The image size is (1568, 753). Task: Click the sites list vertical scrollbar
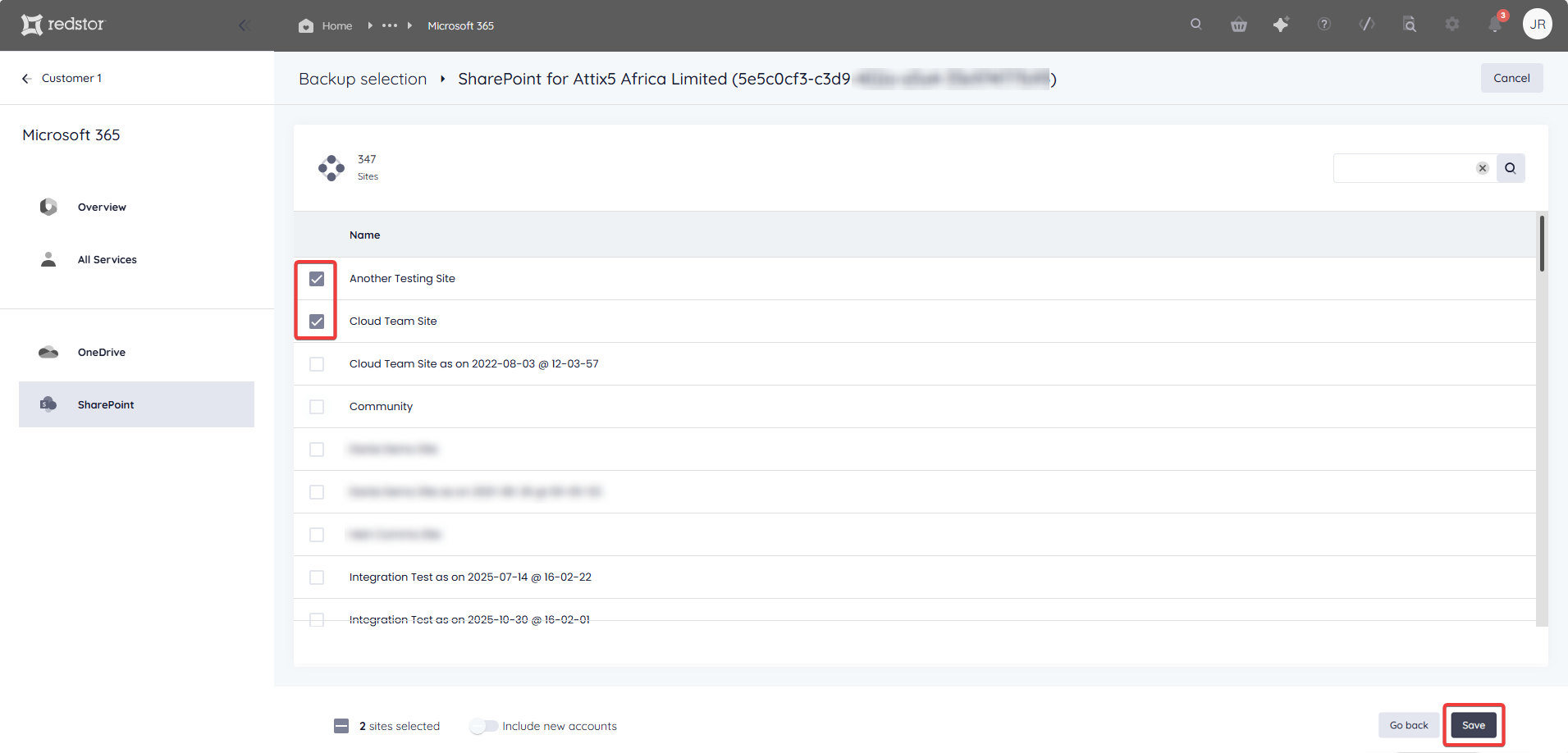tap(1543, 244)
